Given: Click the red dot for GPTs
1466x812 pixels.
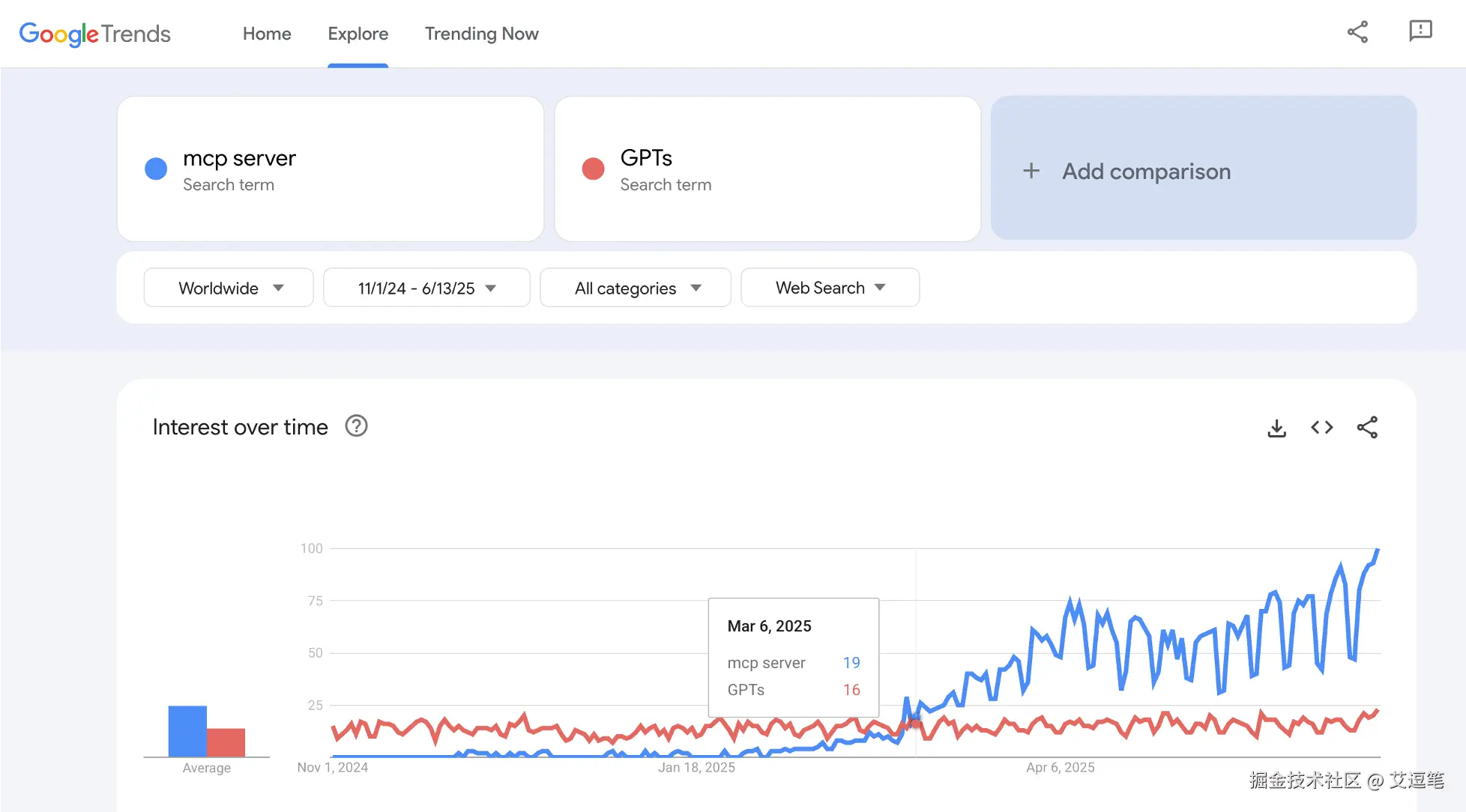Looking at the screenshot, I should [x=593, y=169].
